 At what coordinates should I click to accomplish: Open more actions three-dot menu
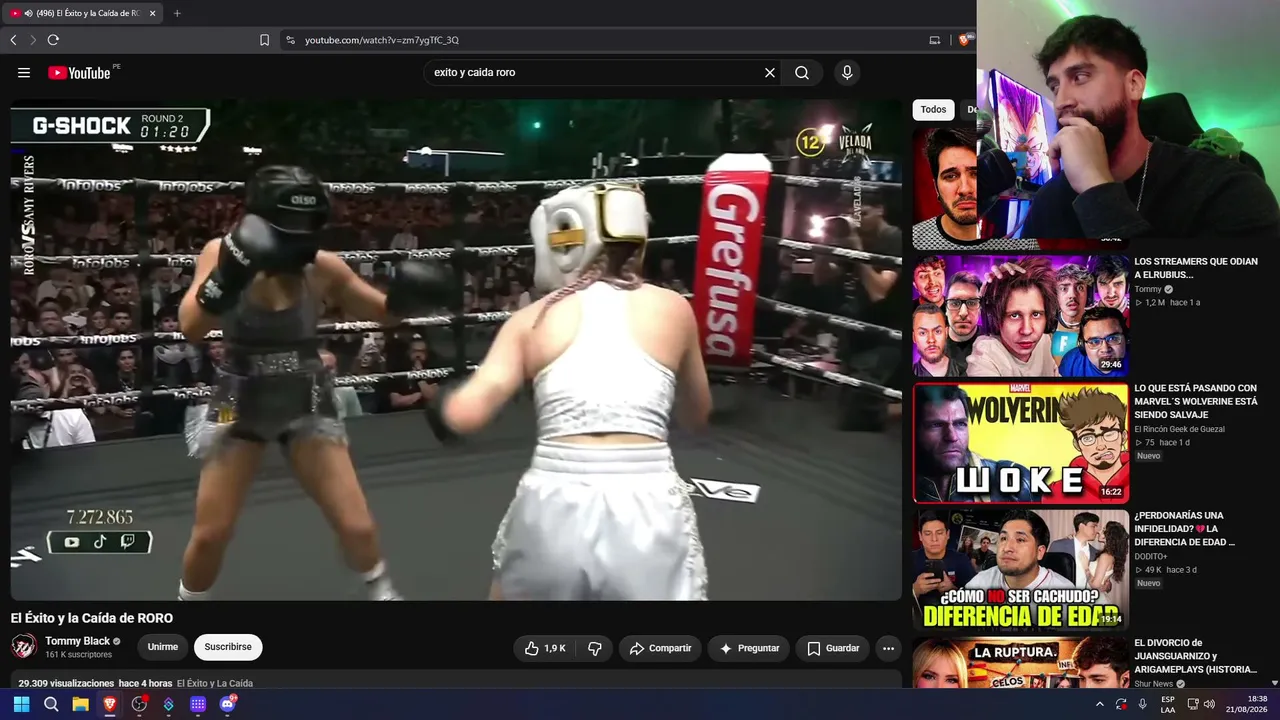888,648
